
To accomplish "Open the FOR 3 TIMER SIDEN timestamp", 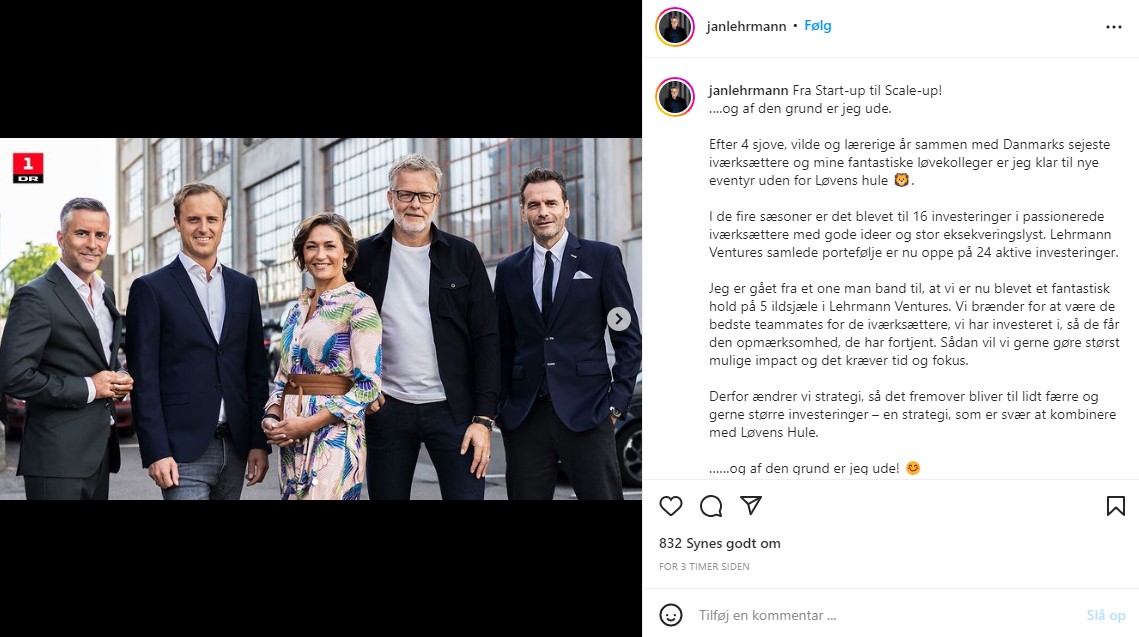I will pyautogui.click(x=704, y=567).
